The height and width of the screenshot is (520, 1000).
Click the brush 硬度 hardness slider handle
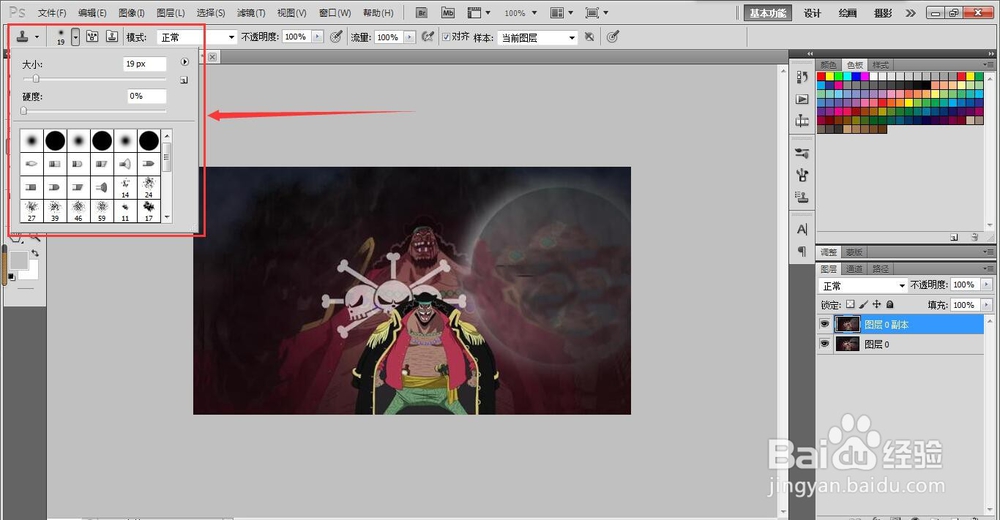[x=24, y=110]
